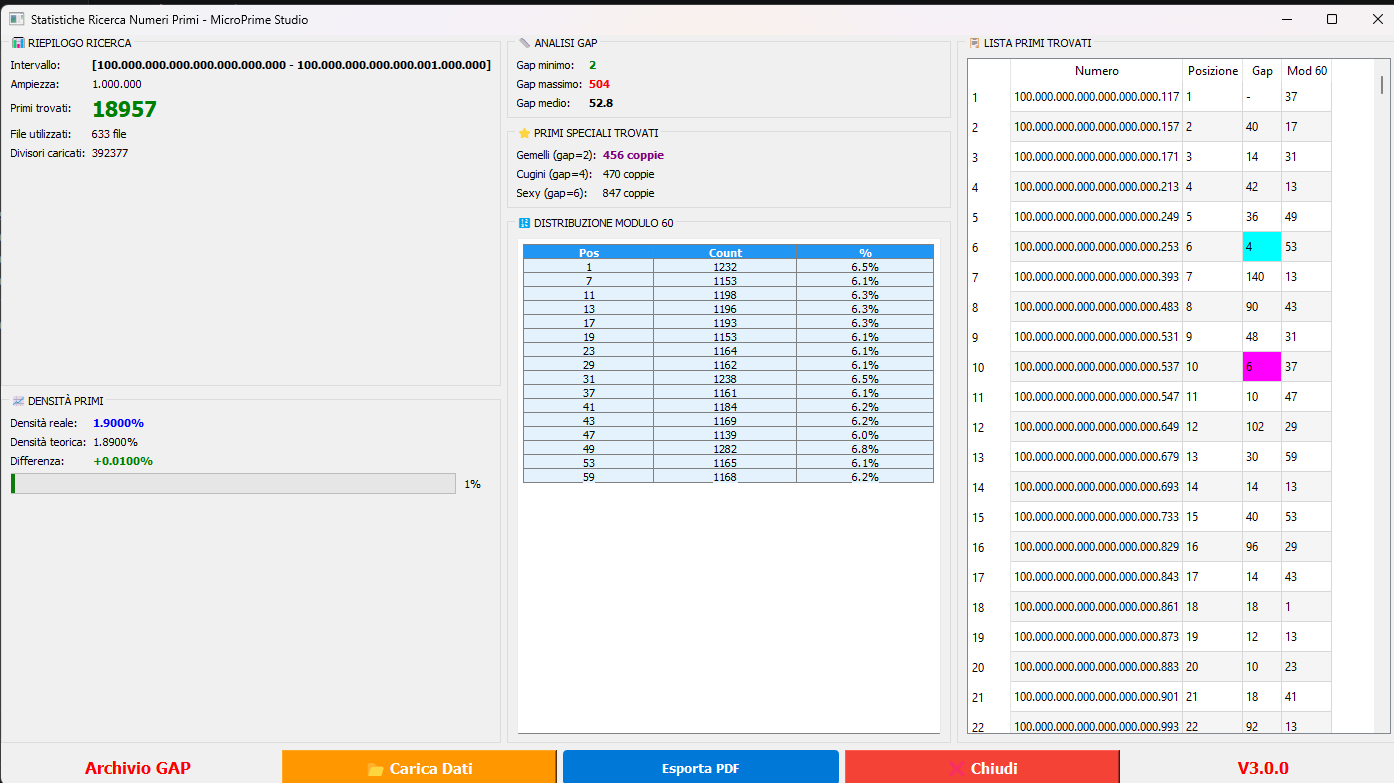Click the Posizione column header
Screen dimensions: 1394x783
tap(1213, 71)
